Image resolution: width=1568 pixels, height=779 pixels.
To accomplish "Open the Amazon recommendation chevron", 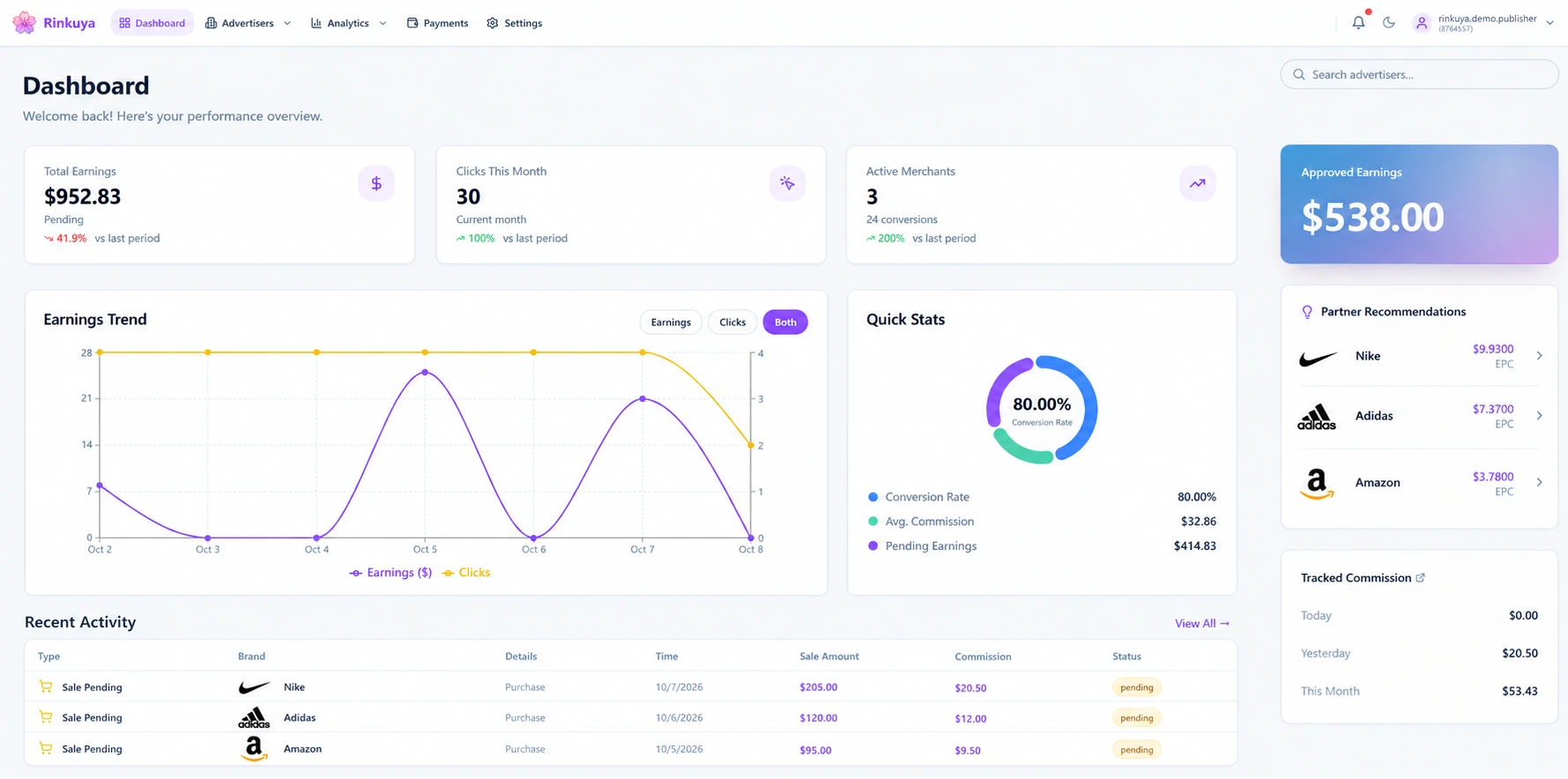I will [x=1540, y=483].
